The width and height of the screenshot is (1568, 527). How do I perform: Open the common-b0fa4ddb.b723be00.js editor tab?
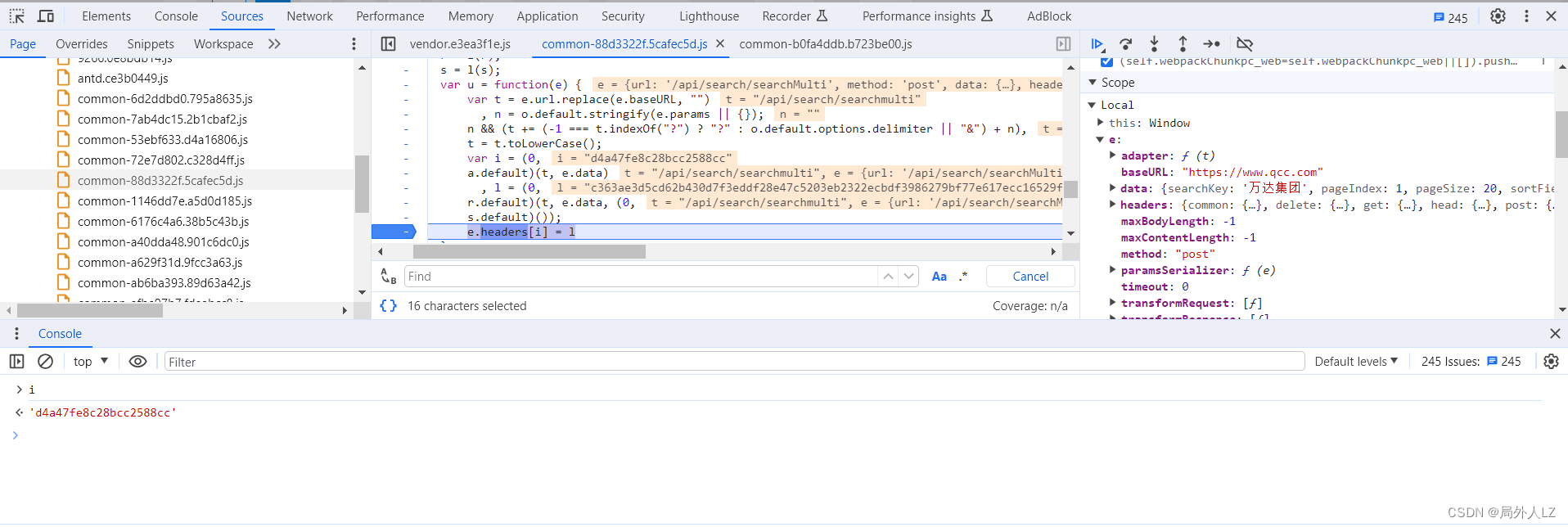click(826, 44)
